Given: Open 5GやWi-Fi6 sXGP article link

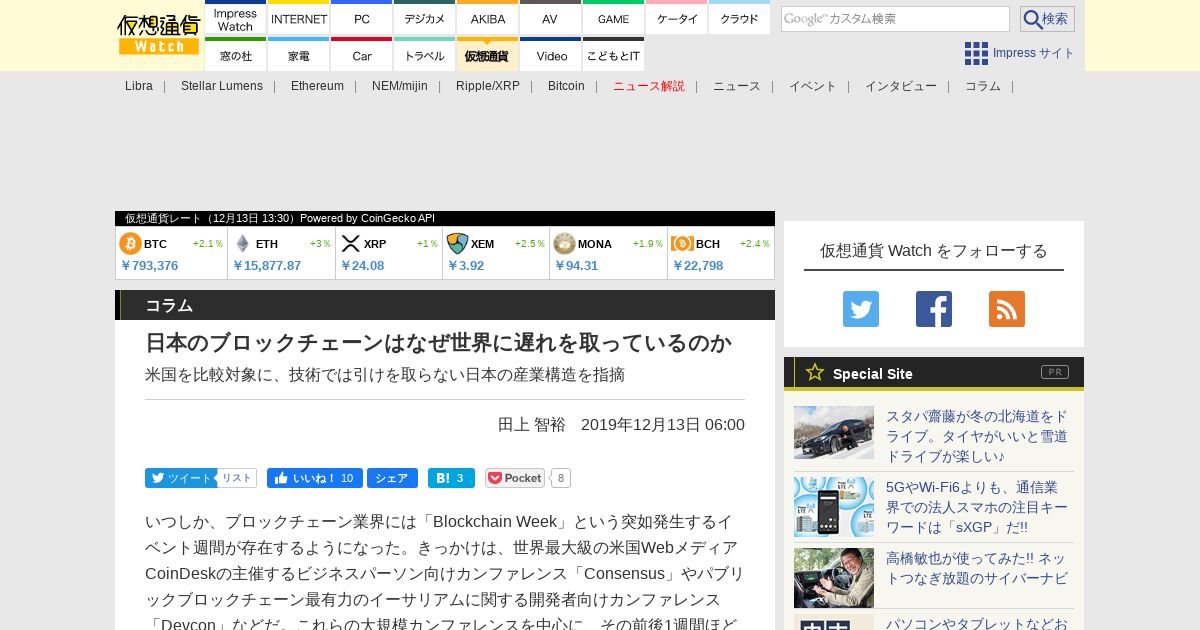Looking at the screenshot, I should coord(977,507).
